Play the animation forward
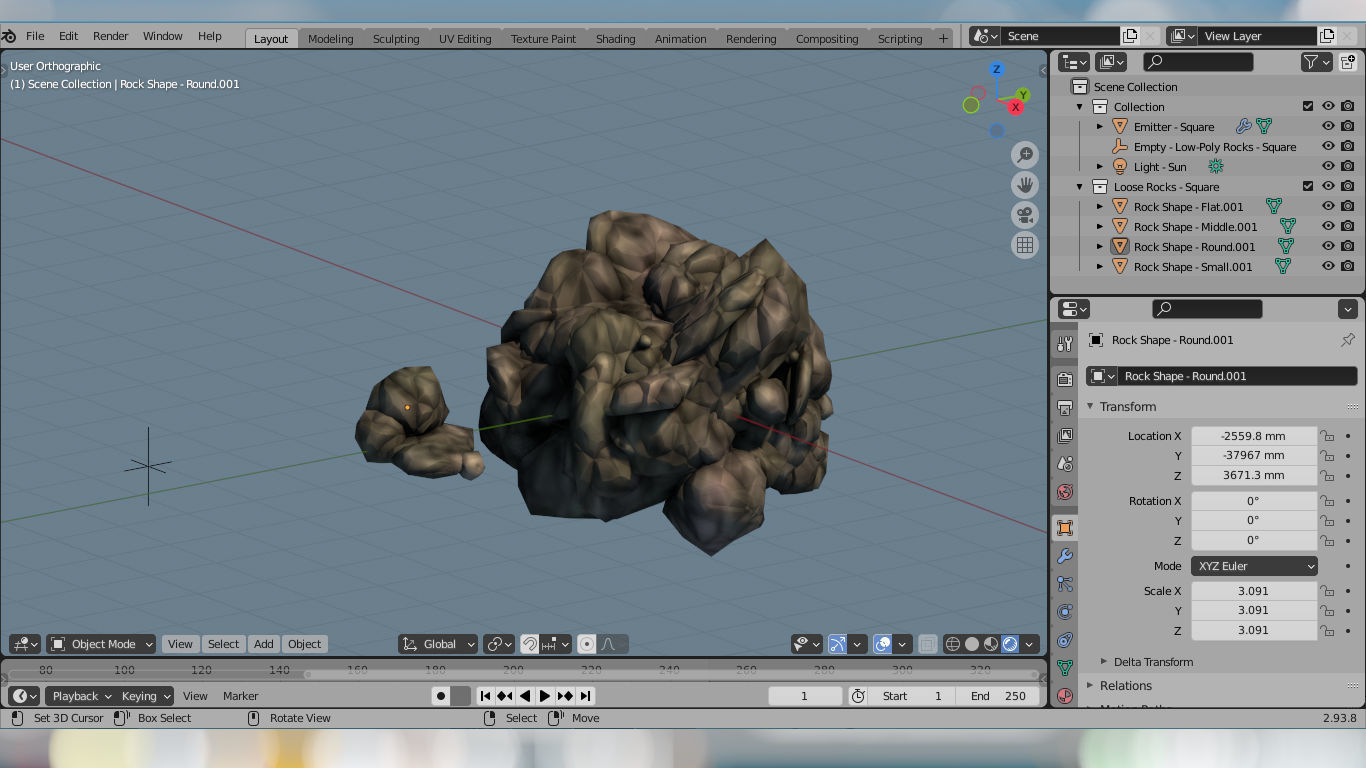 click(545, 696)
